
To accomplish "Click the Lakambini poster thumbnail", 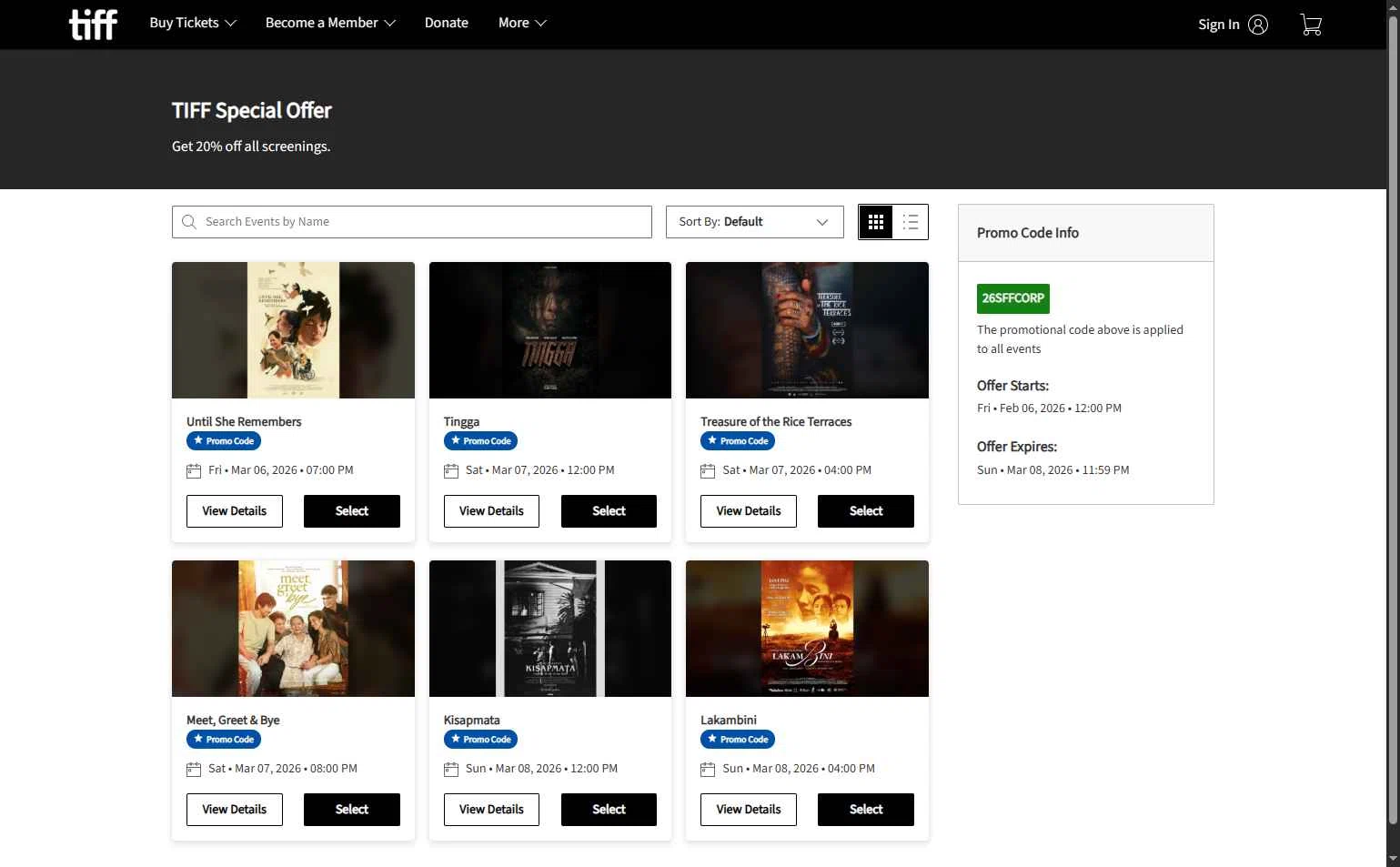I will coord(807,629).
